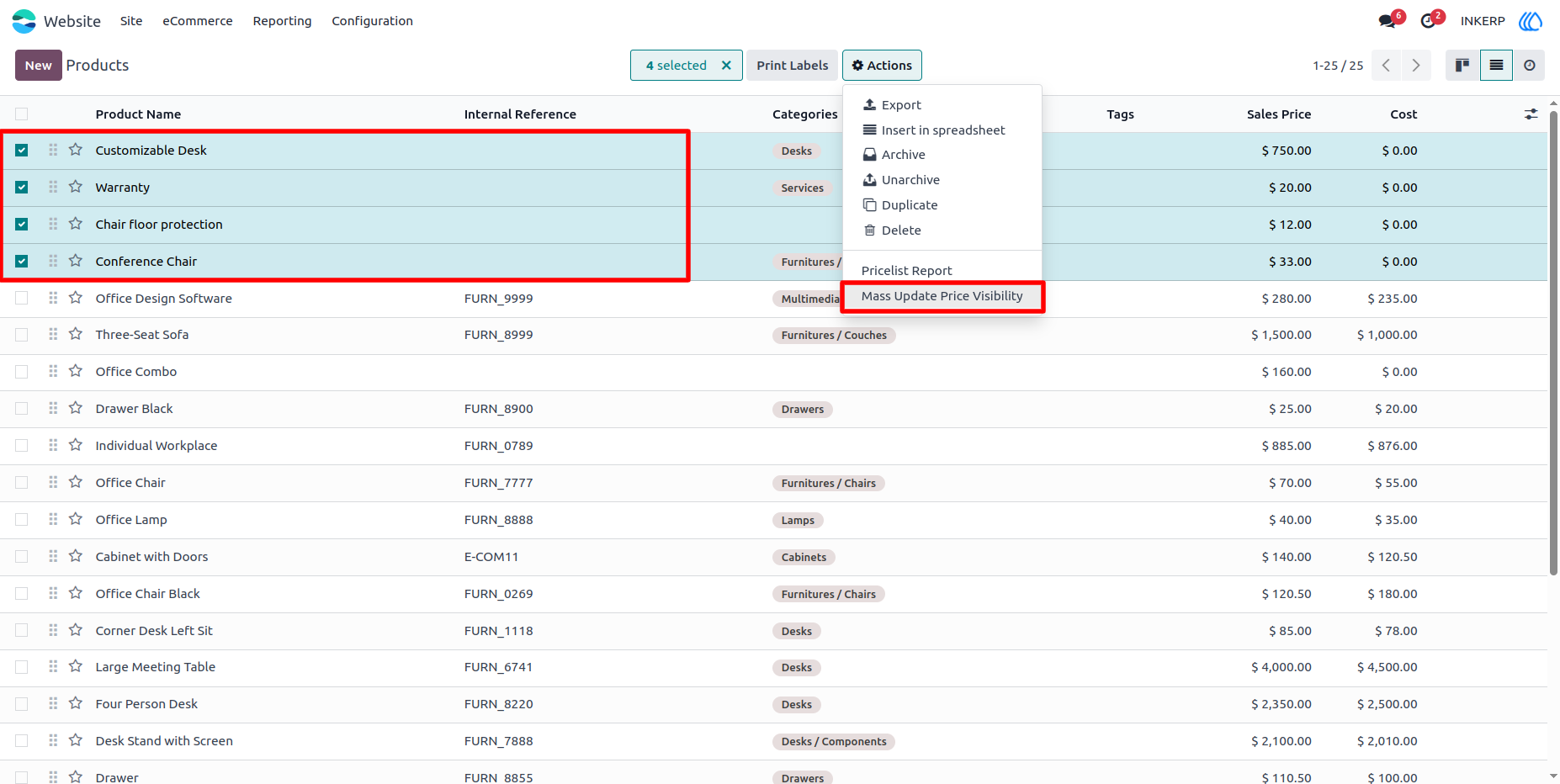Click the drag handle for Office Combo
This screenshot has height=784, width=1560.
click(x=53, y=371)
